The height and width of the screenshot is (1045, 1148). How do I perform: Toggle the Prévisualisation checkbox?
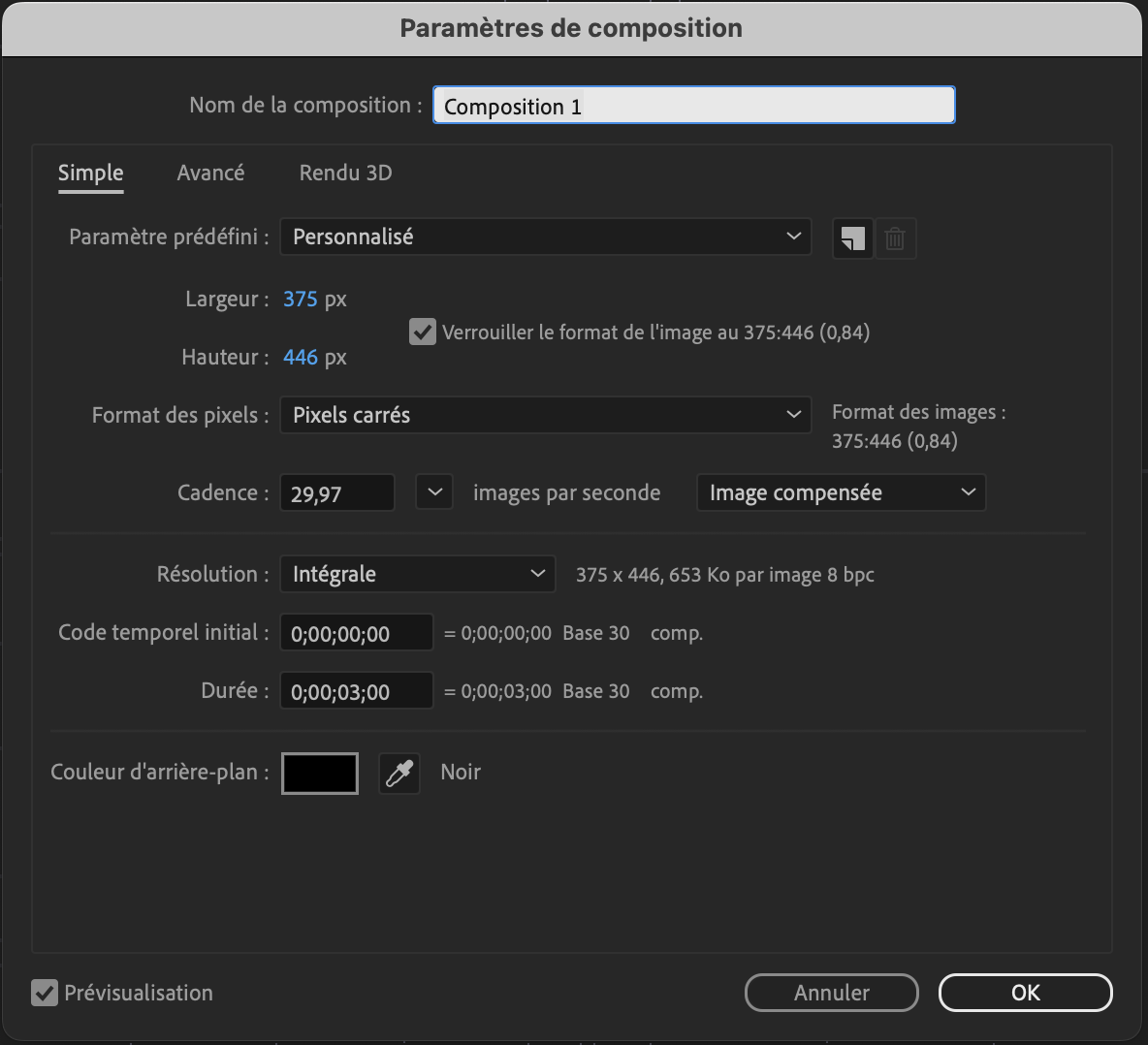(x=45, y=993)
